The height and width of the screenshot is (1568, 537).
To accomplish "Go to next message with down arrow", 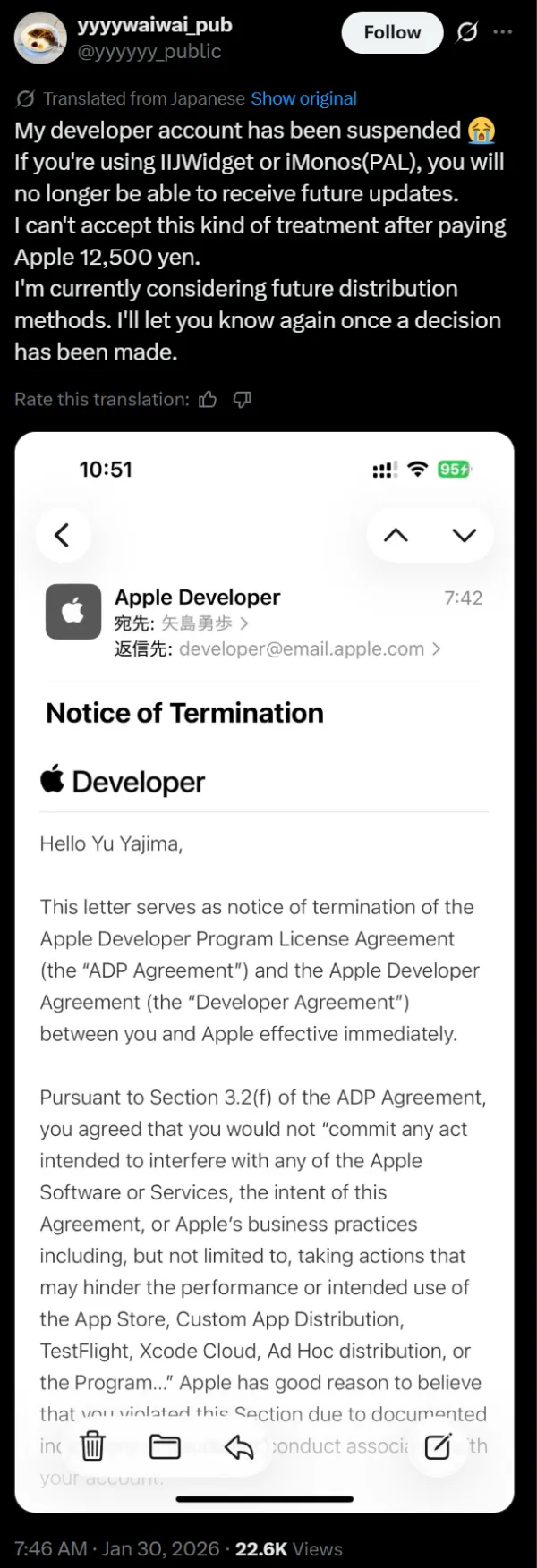I will 464,535.
